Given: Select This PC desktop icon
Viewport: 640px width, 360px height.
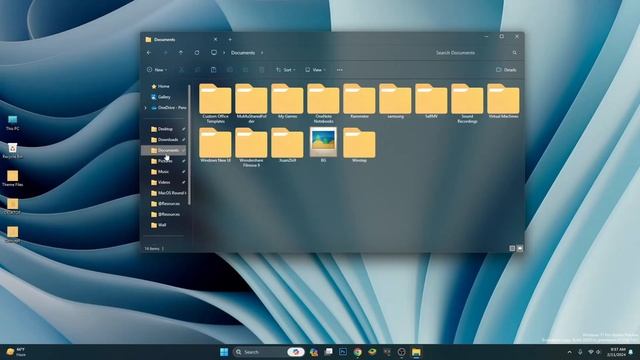Looking at the screenshot, I should point(12,122).
